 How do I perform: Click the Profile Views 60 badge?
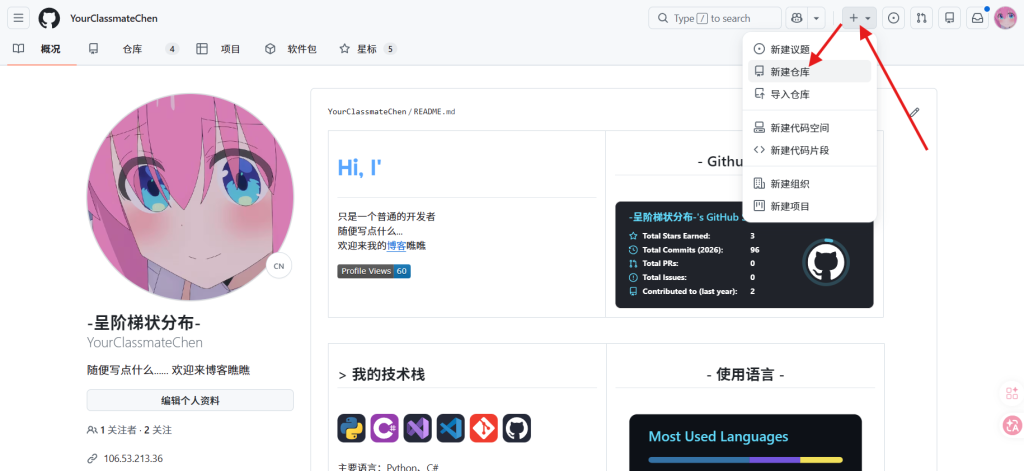(x=374, y=271)
